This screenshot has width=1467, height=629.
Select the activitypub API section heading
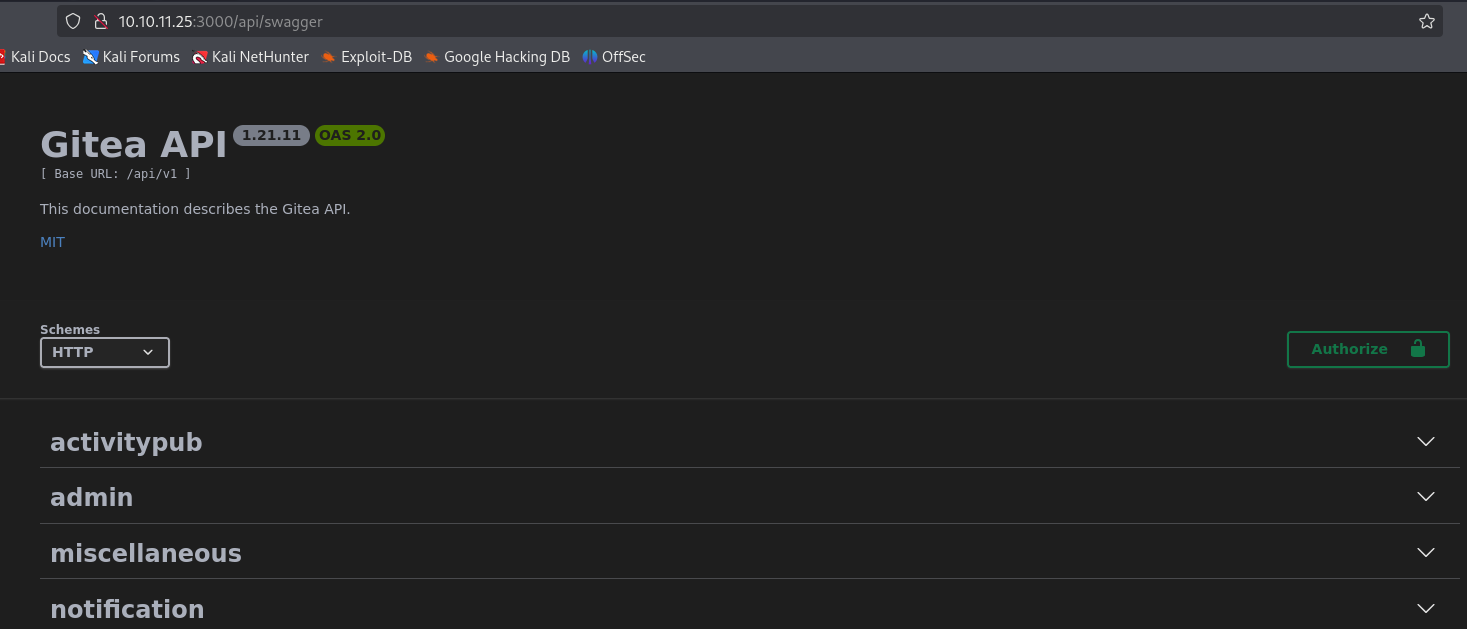126,442
